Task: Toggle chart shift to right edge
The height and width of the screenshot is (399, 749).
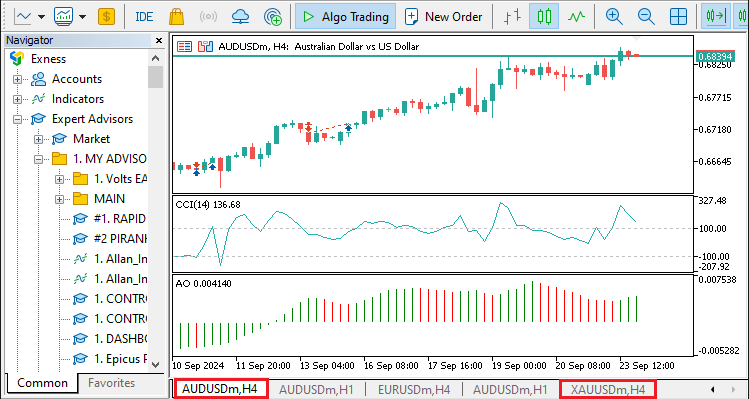Action: (716, 17)
